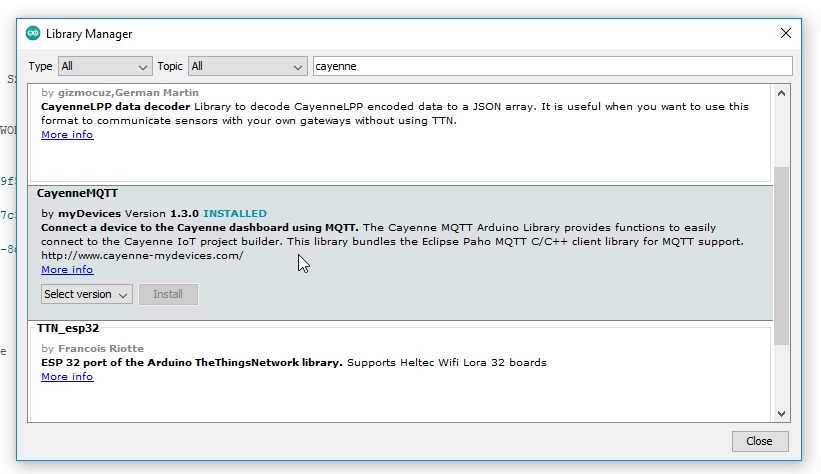Screen dimensions: 821x474
Task: Click the 'CayenneLPP data decoder' bold text
Action: click(115, 107)
